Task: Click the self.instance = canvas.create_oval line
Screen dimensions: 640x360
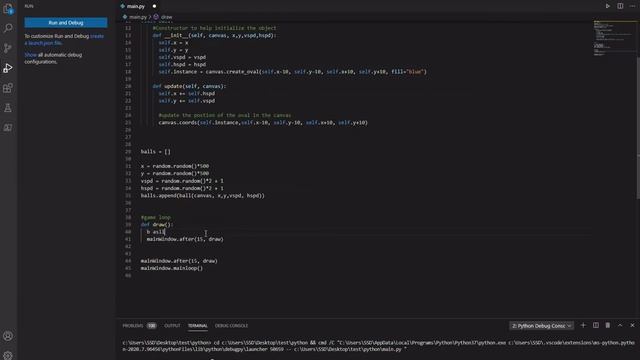Action: (292, 72)
